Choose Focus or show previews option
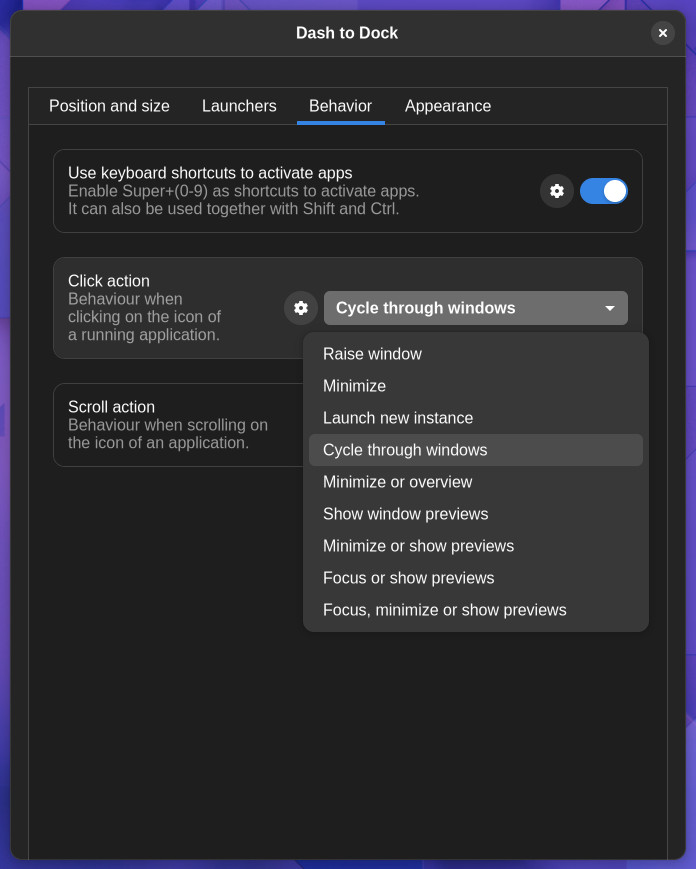The width and height of the screenshot is (696, 869). click(x=475, y=578)
